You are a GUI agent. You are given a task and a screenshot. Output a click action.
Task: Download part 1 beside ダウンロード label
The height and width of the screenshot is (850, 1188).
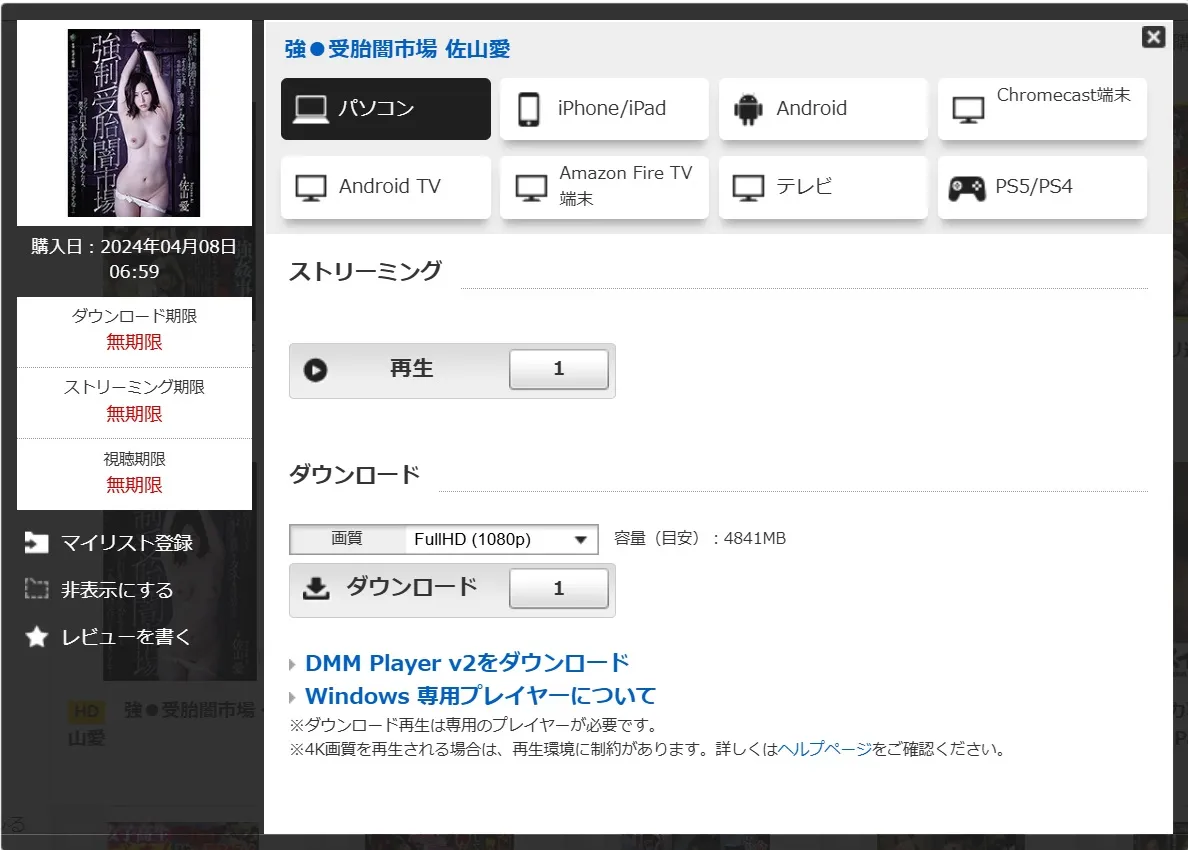pyautogui.click(x=559, y=589)
